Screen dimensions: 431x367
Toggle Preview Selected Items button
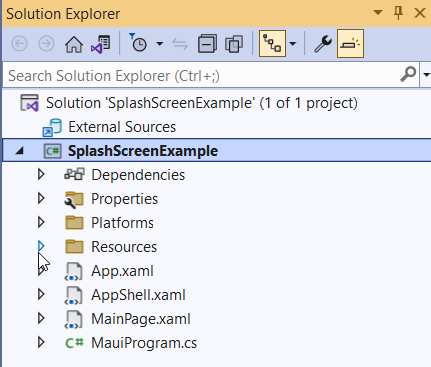[350, 44]
